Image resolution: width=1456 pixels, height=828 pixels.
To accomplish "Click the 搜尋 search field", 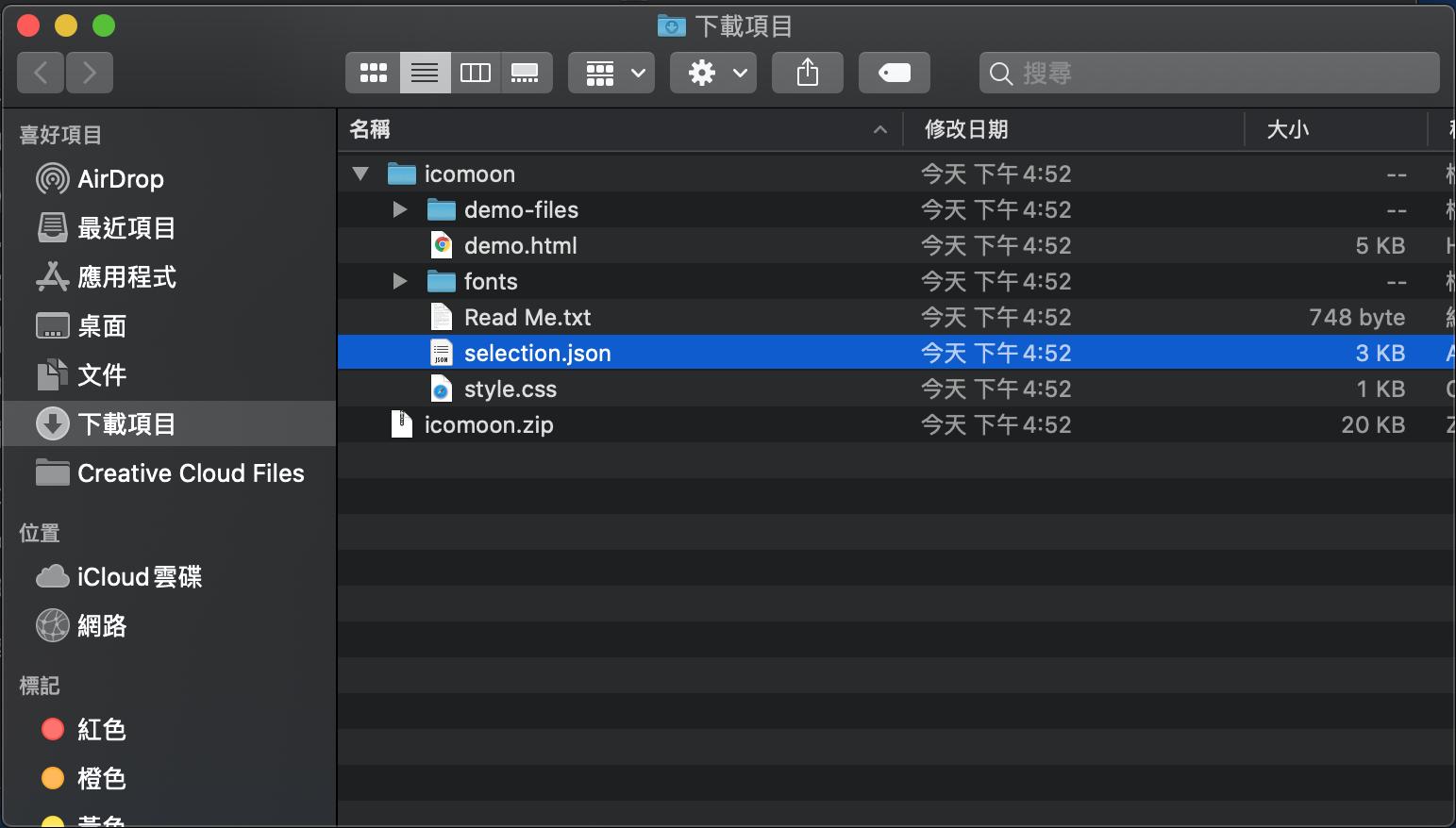I will pyautogui.click(x=1210, y=73).
